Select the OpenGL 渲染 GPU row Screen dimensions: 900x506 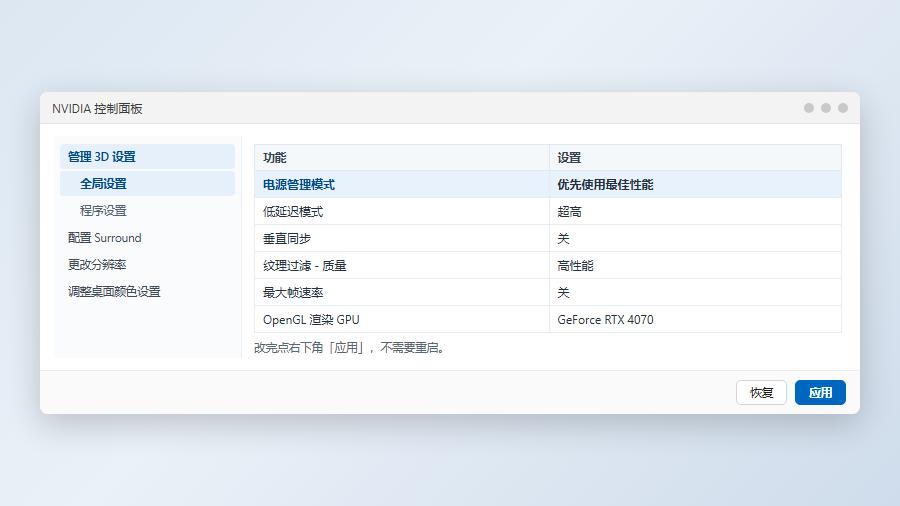coord(548,319)
